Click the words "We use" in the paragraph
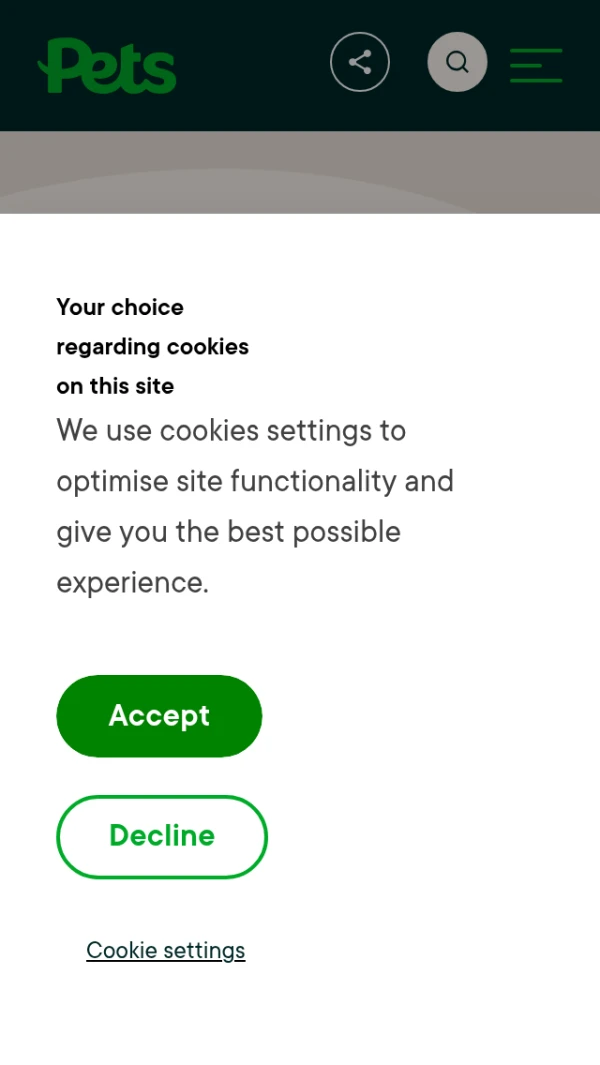This screenshot has height=1065, width=600. click(x=103, y=431)
